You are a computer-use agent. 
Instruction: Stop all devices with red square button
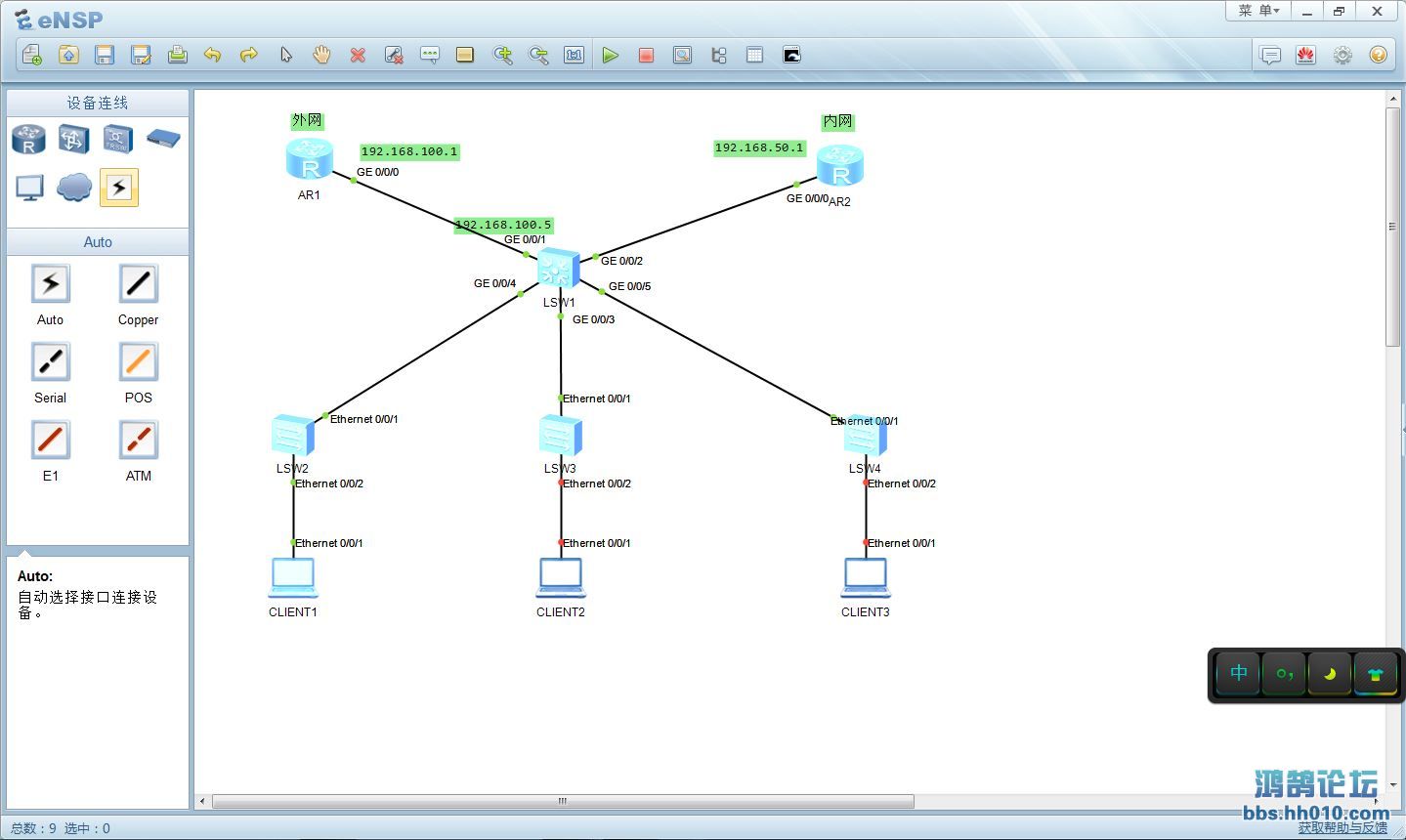pyautogui.click(x=646, y=55)
